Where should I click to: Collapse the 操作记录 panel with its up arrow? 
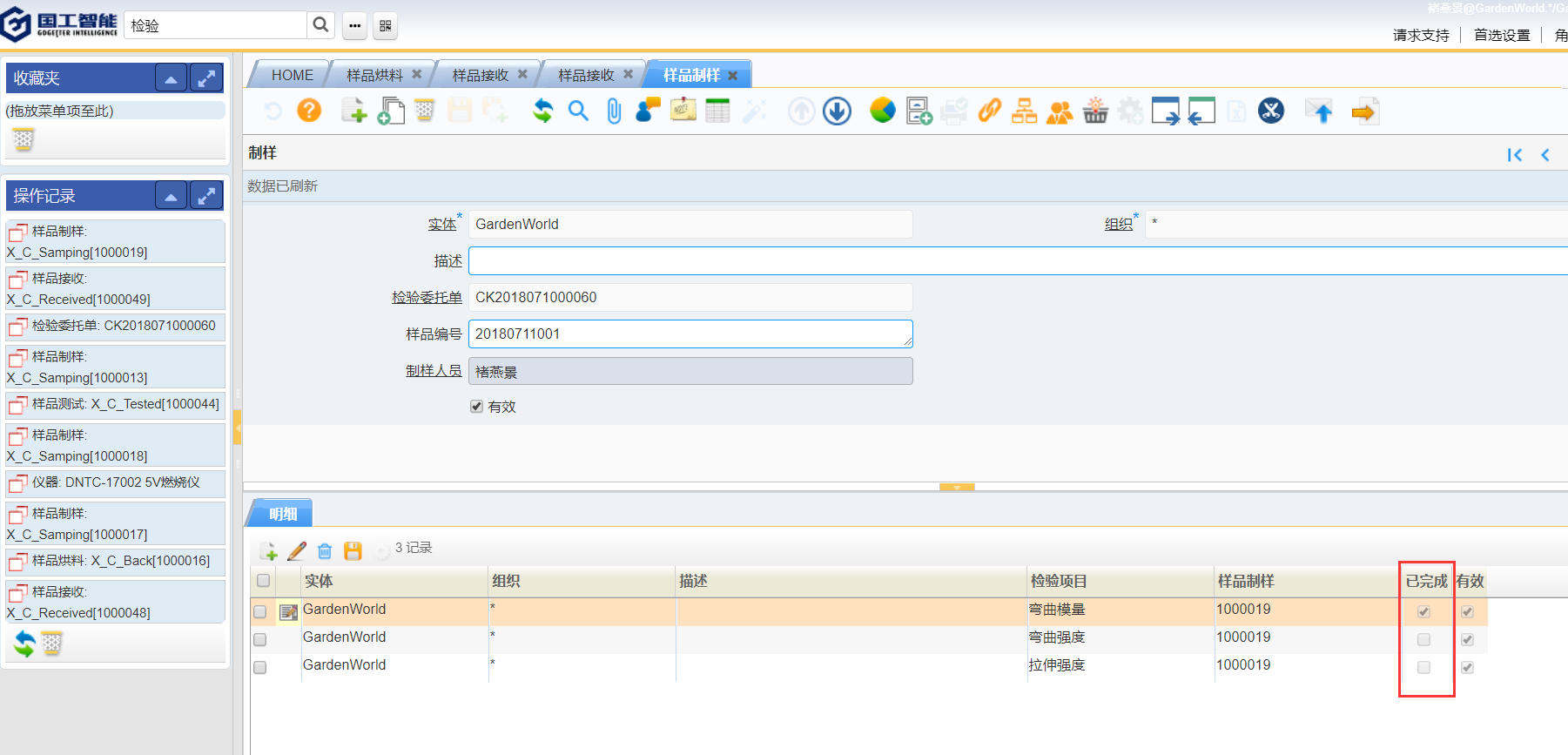tap(171, 196)
